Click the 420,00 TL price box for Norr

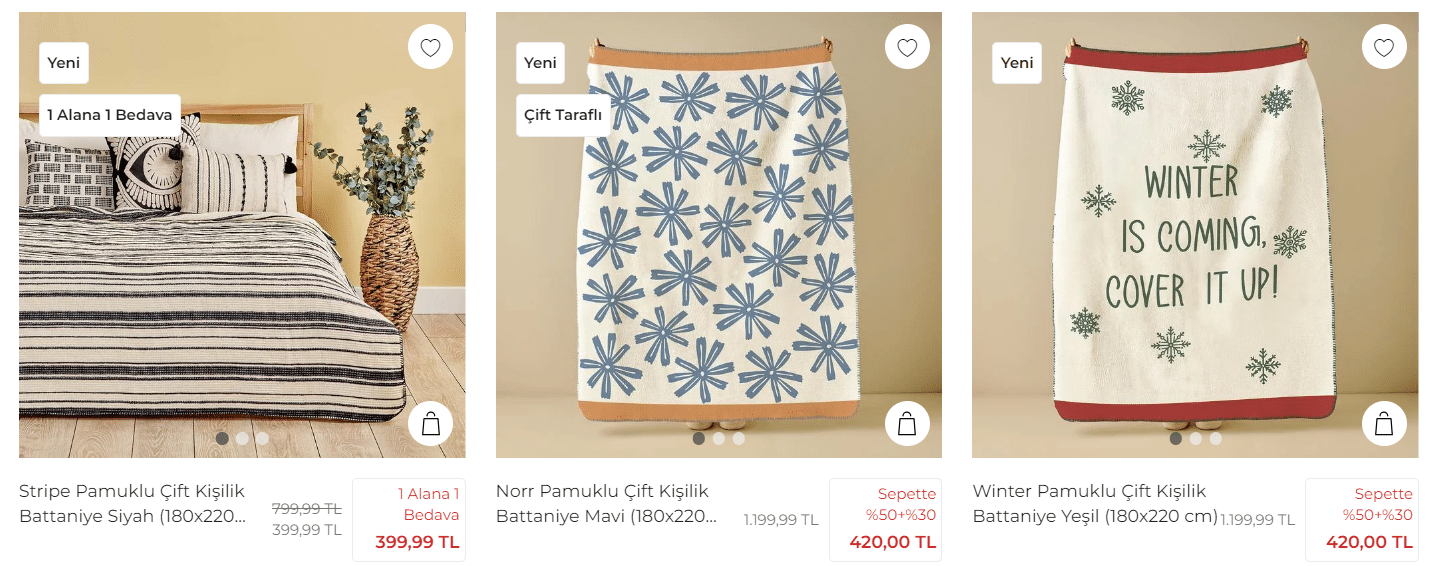[x=885, y=520]
